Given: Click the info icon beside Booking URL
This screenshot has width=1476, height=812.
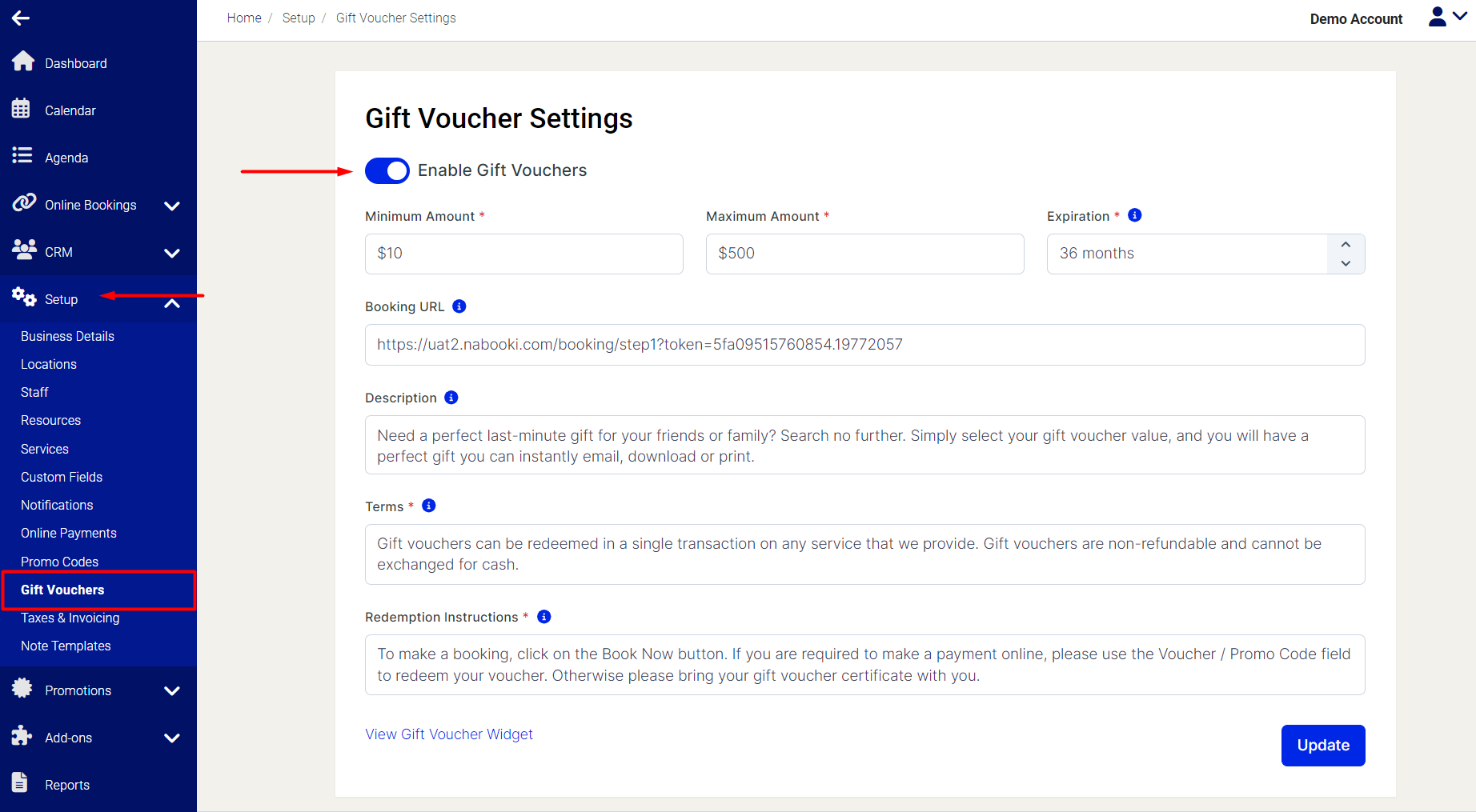Looking at the screenshot, I should (459, 306).
